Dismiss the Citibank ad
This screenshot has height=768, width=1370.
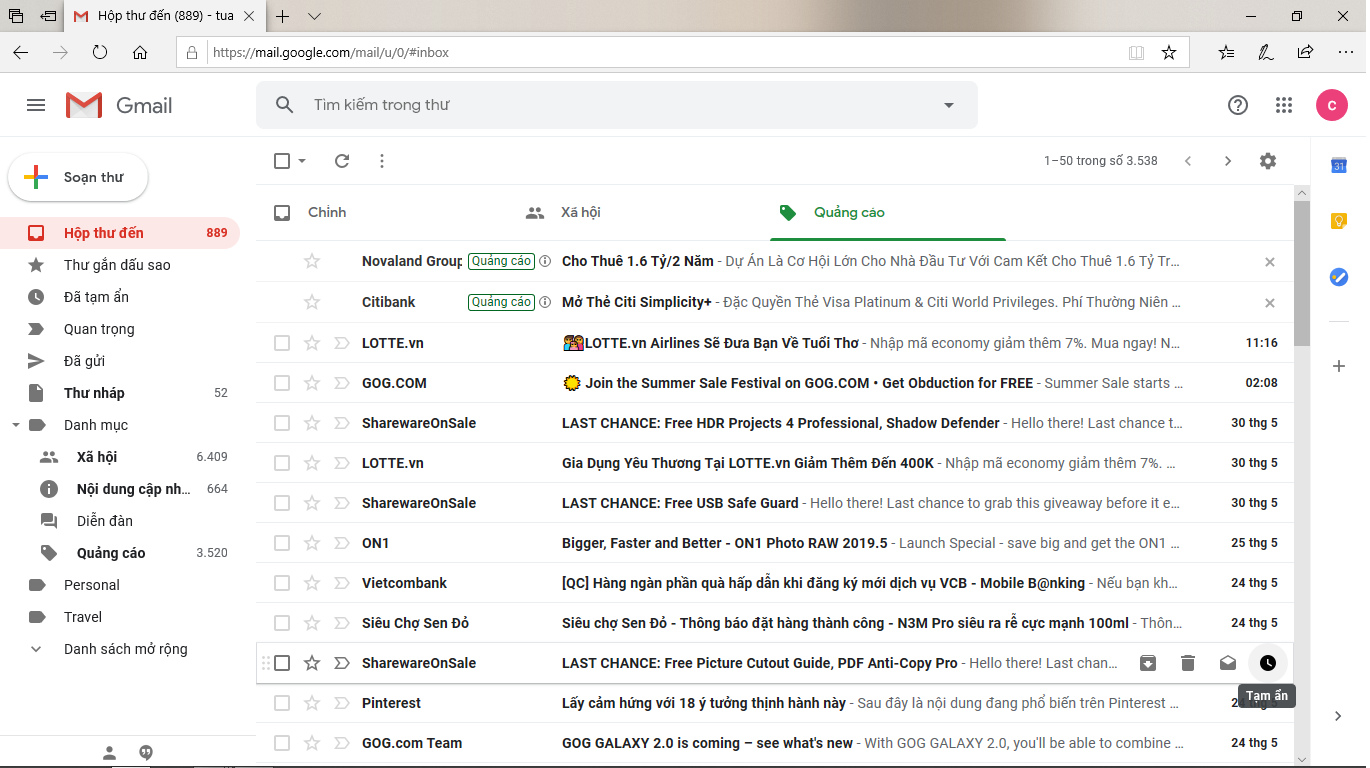pyautogui.click(x=1270, y=302)
